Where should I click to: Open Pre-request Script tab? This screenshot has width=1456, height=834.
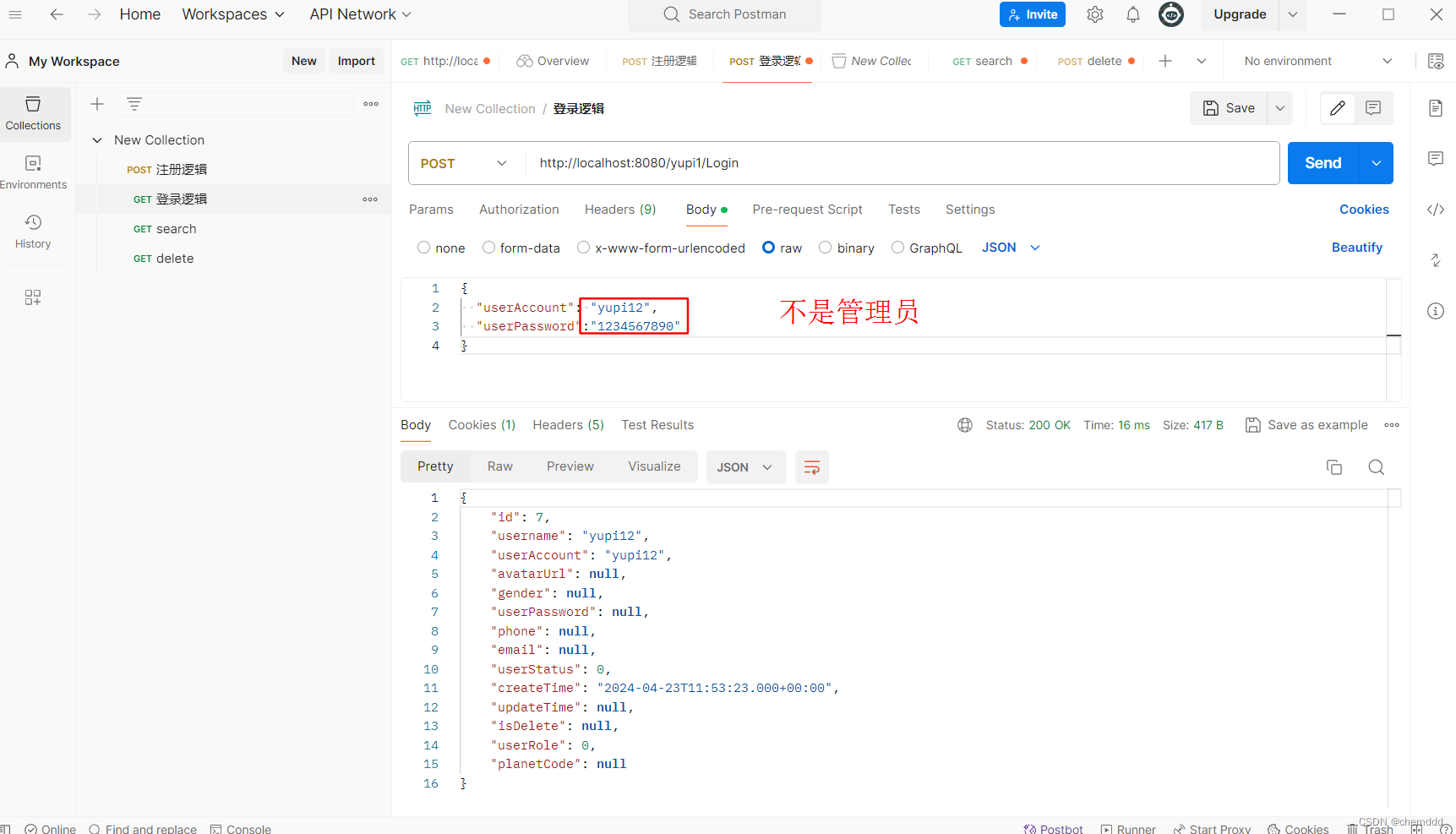807,210
